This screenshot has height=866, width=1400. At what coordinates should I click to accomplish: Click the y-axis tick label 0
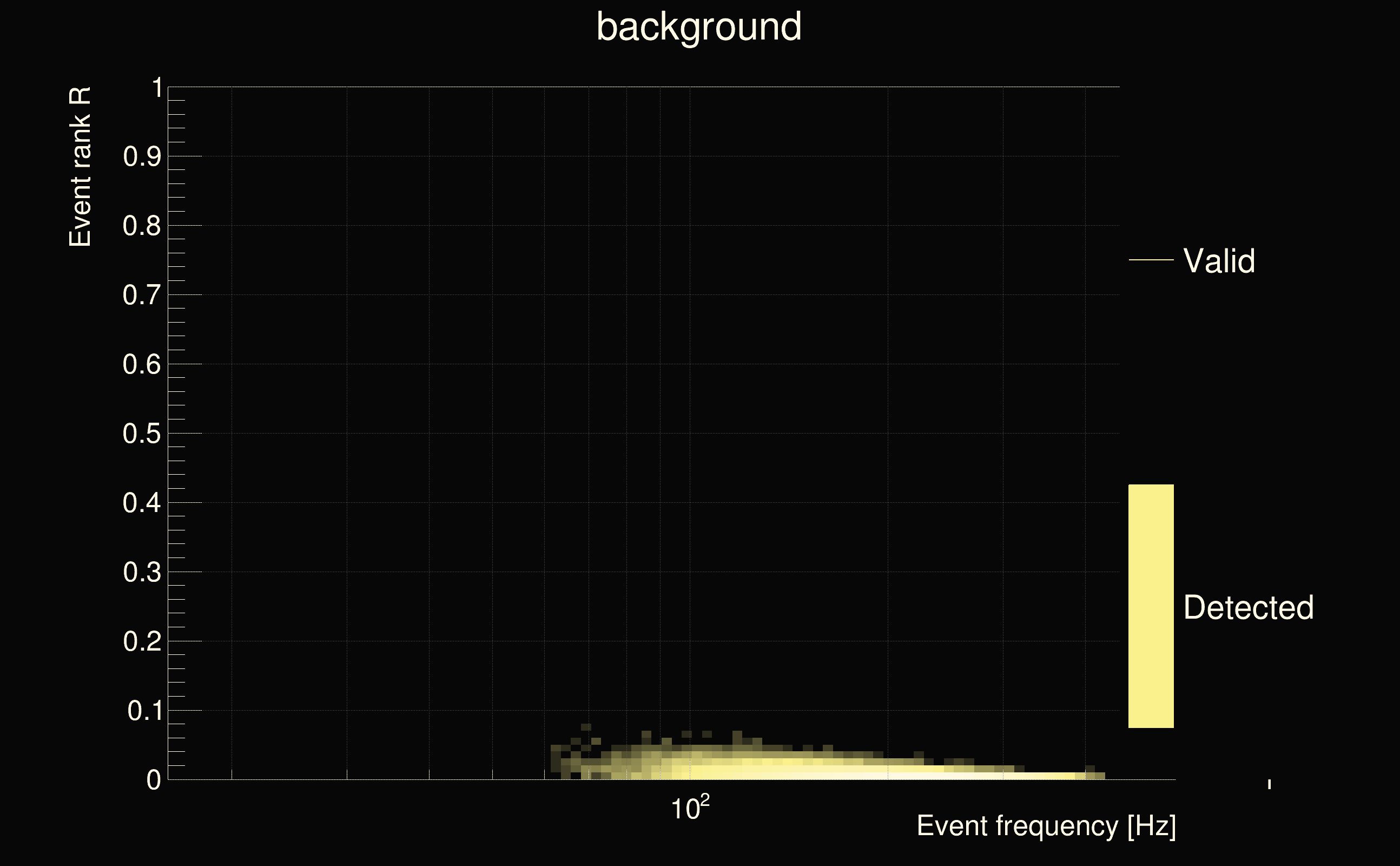click(x=154, y=780)
